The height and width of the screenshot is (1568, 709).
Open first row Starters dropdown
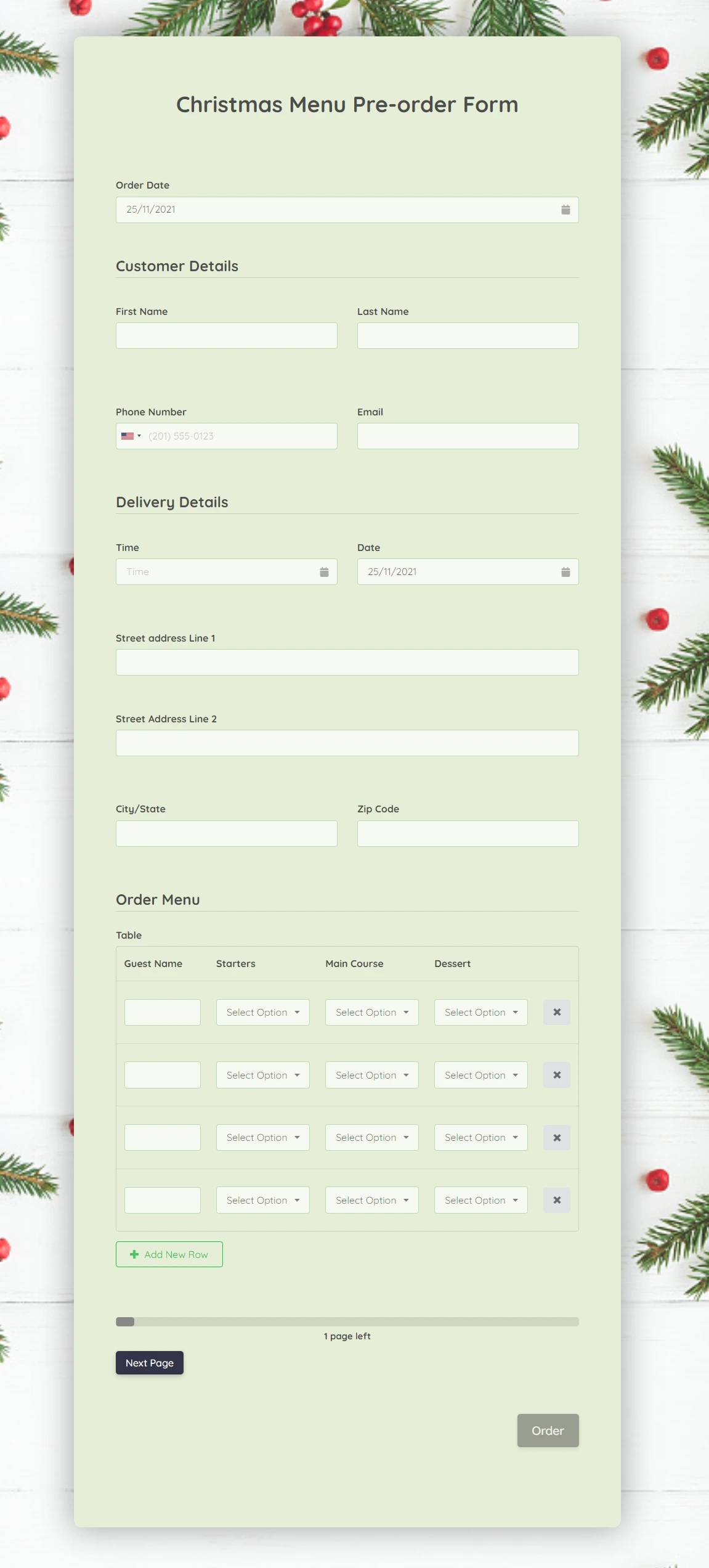(263, 1012)
